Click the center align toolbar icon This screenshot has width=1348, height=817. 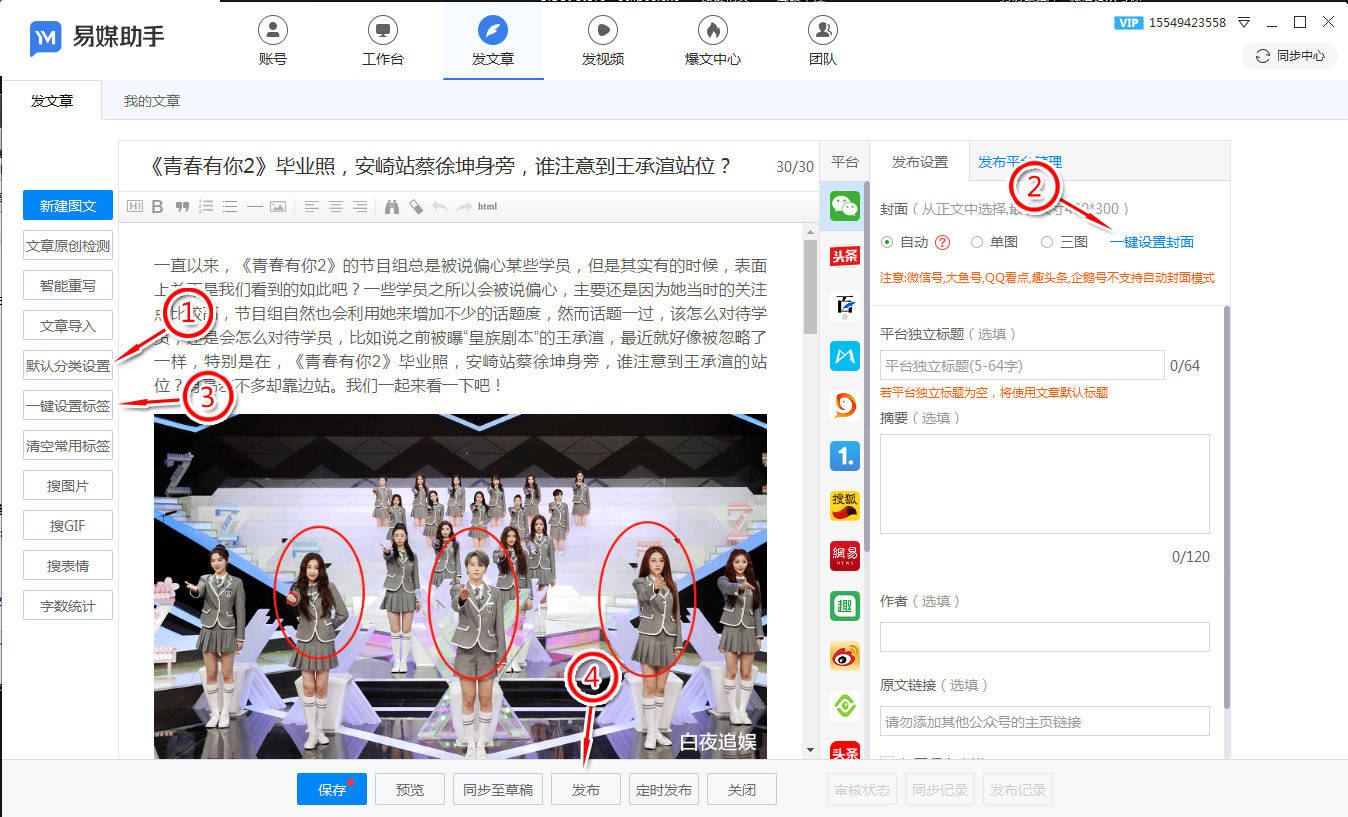[336, 207]
